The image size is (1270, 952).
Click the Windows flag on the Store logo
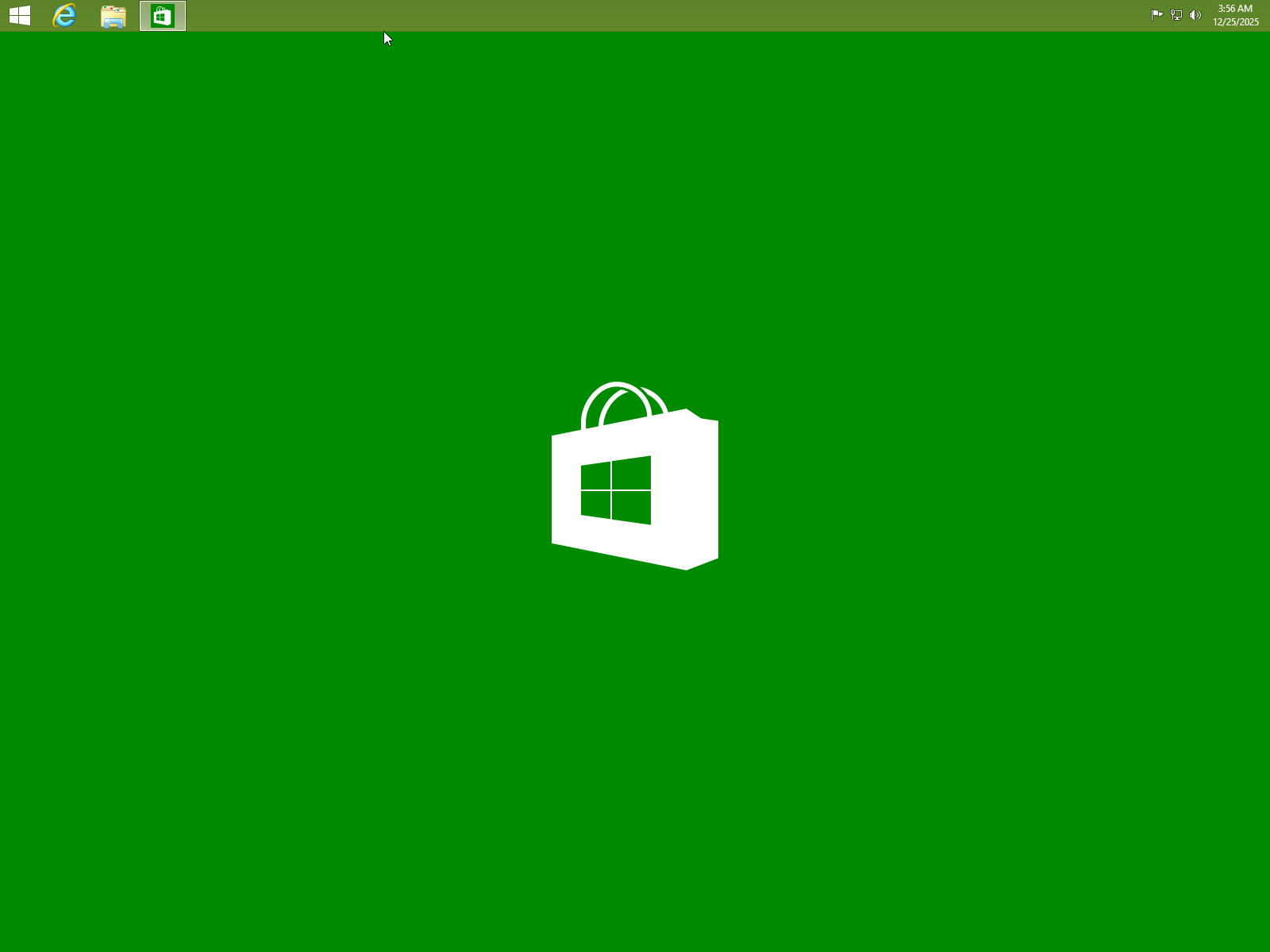point(615,490)
